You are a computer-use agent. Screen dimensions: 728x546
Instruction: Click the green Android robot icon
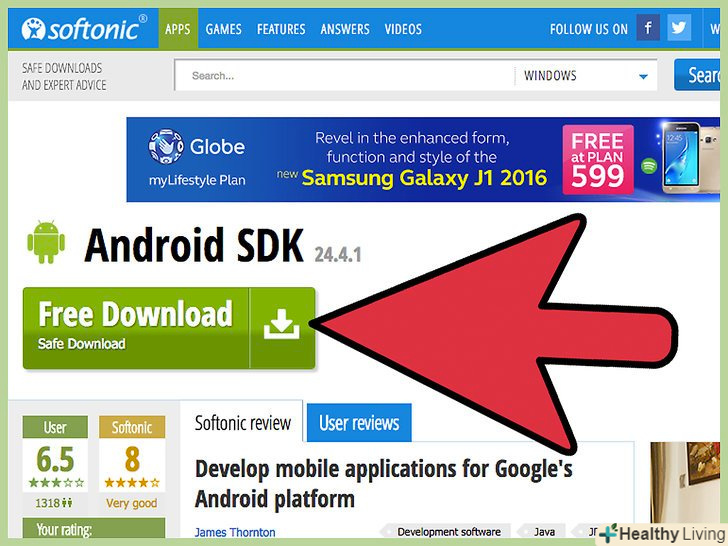[46, 242]
